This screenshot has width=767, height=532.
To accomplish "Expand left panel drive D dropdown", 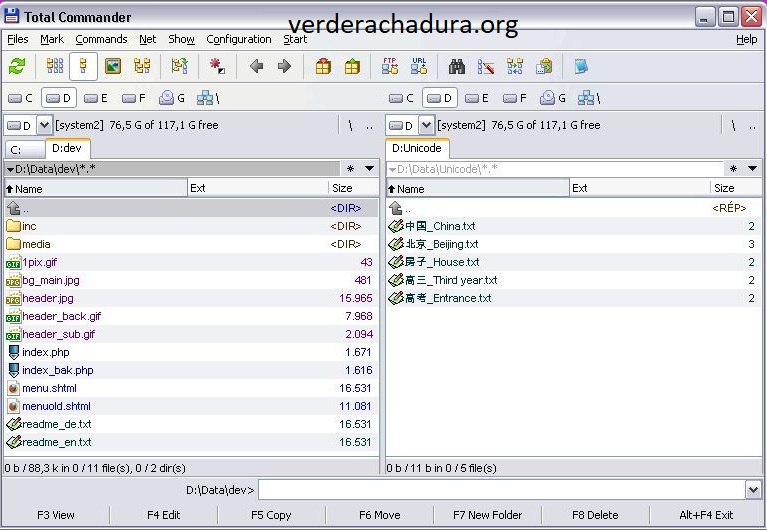I will 44,126.
